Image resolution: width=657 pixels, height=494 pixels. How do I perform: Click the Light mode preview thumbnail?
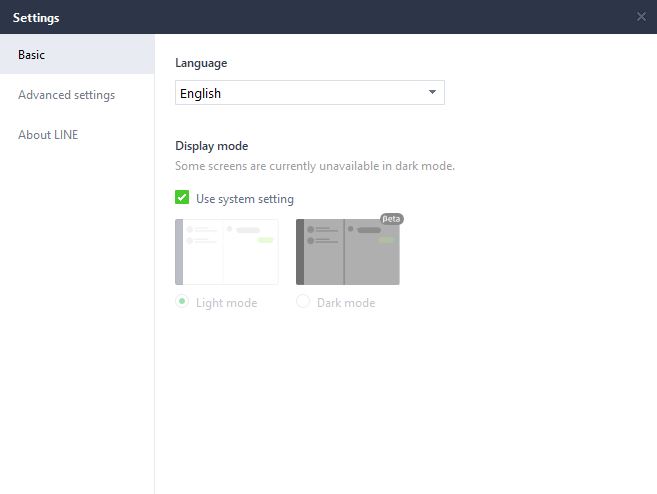coord(227,252)
